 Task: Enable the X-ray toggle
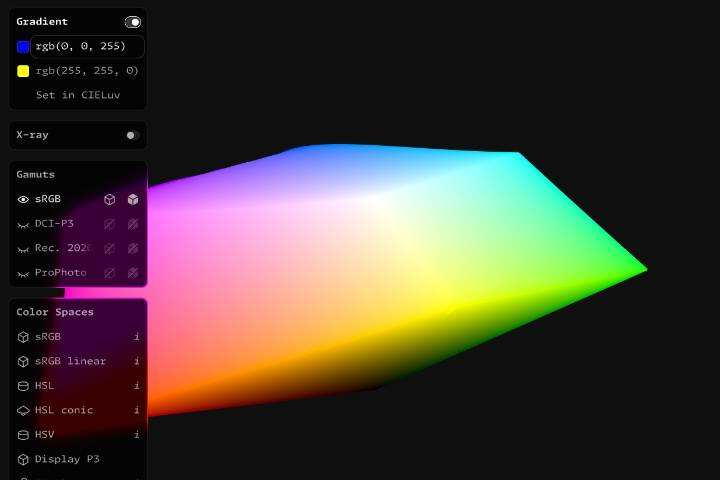tap(132, 135)
